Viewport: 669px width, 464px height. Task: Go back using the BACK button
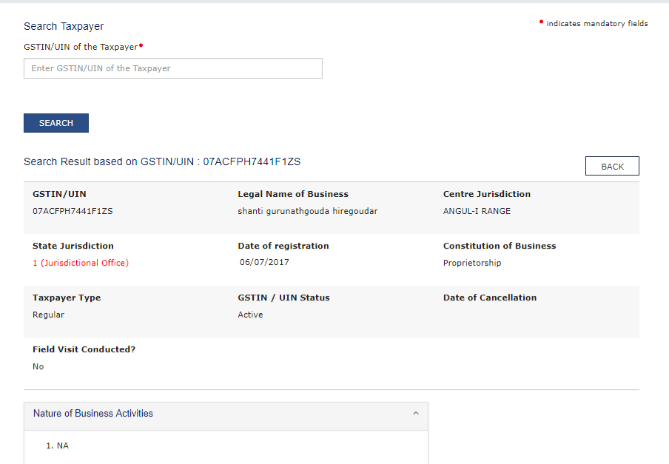coord(612,166)
